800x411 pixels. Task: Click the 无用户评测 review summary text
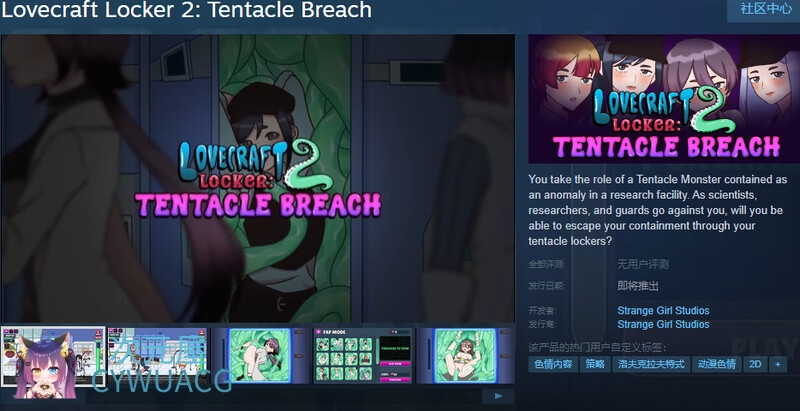(643, 264)
